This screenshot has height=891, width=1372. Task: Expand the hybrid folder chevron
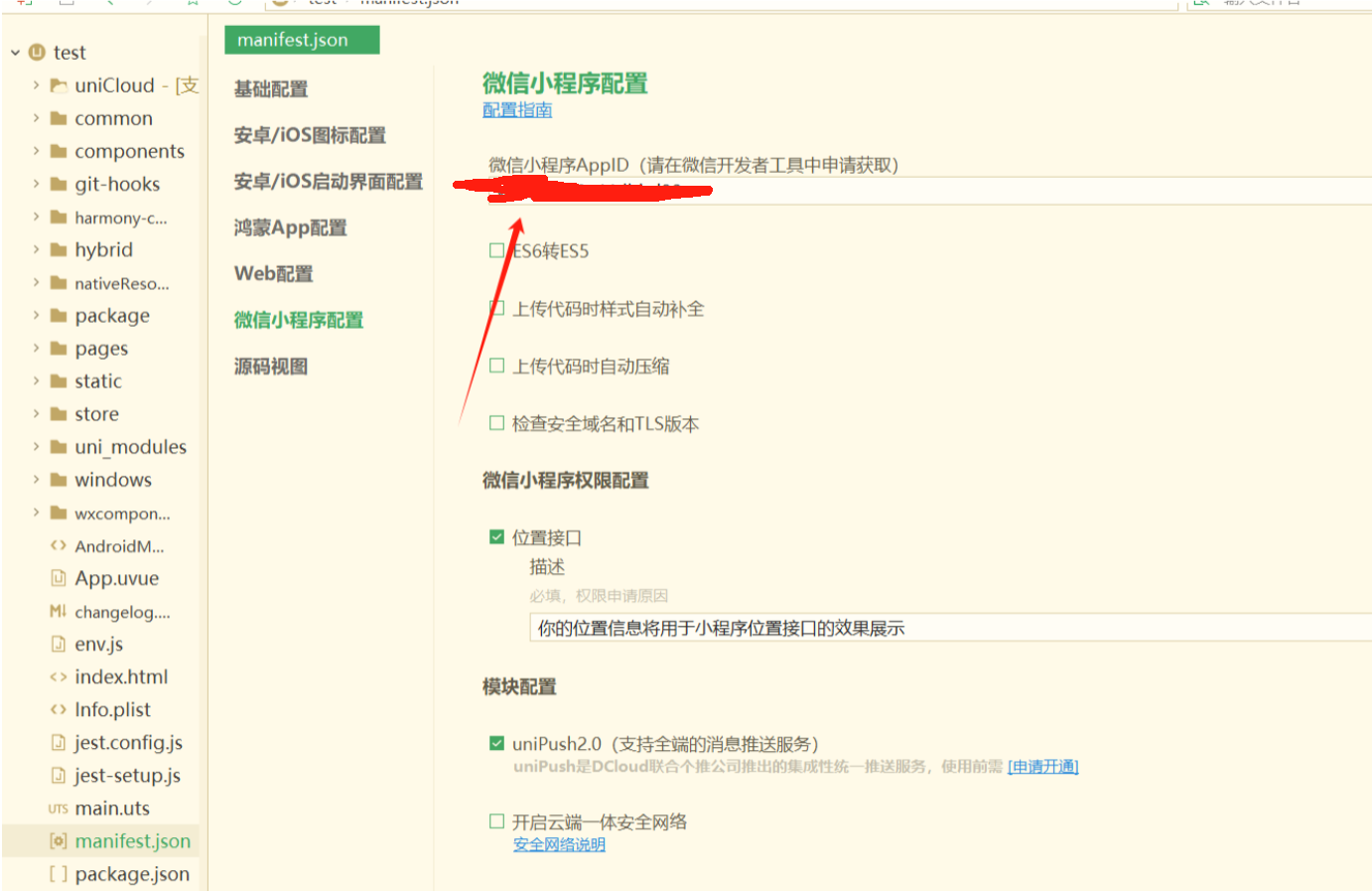pos(36,249)
